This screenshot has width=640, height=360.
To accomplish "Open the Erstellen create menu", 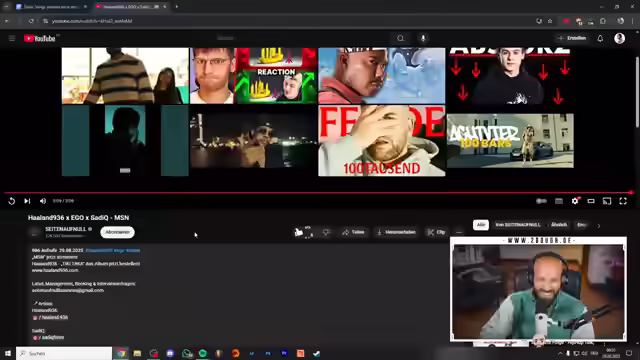I will [573, 38].
